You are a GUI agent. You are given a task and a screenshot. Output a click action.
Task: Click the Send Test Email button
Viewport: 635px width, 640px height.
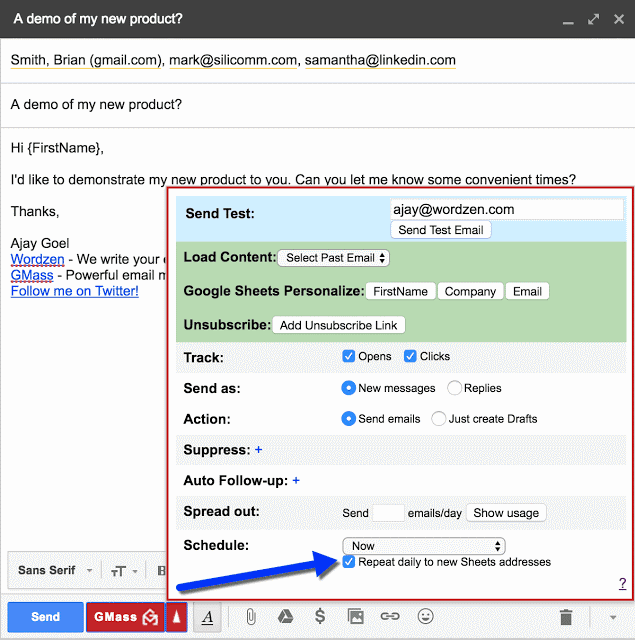[x=441, y=230]
